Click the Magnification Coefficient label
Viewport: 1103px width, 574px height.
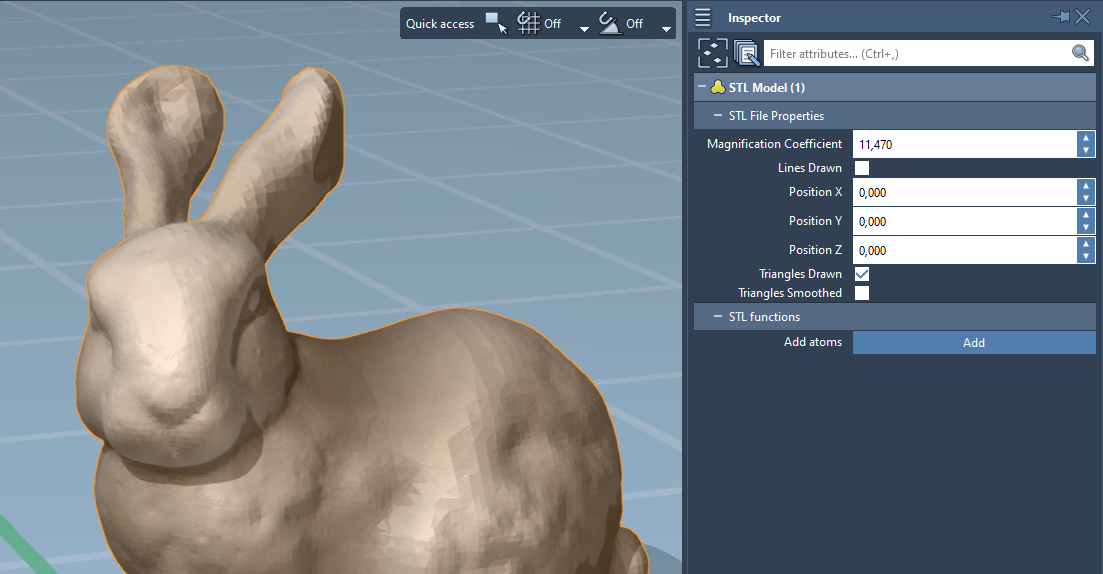click(774, 144)
